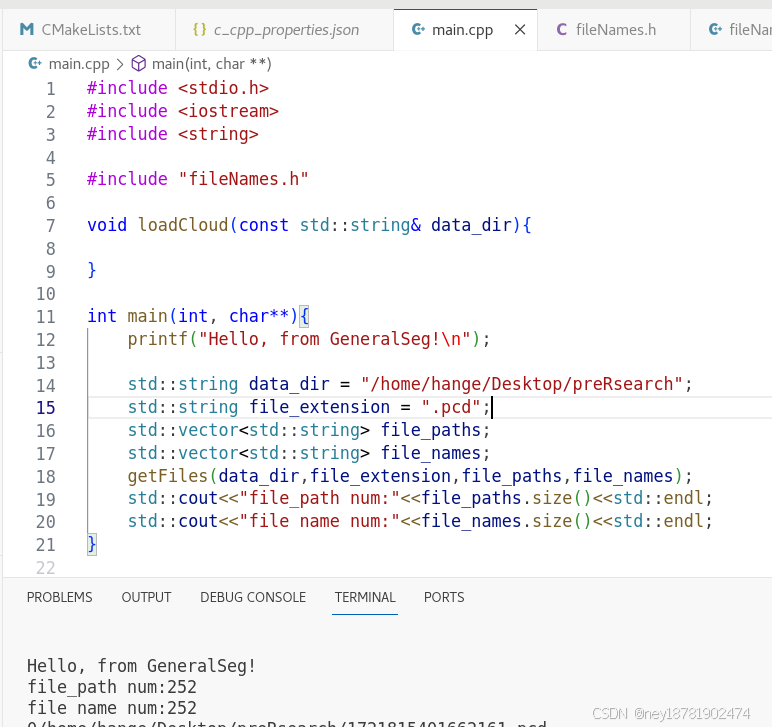
Task: Open main(int, char **) breadcrumb symbol dropdown
Action: point(212,63)
